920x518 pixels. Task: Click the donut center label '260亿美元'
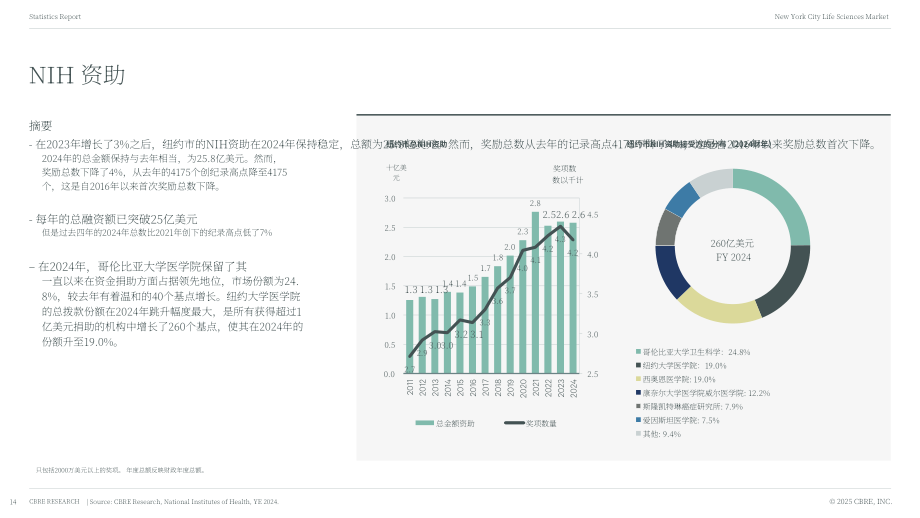732,243
